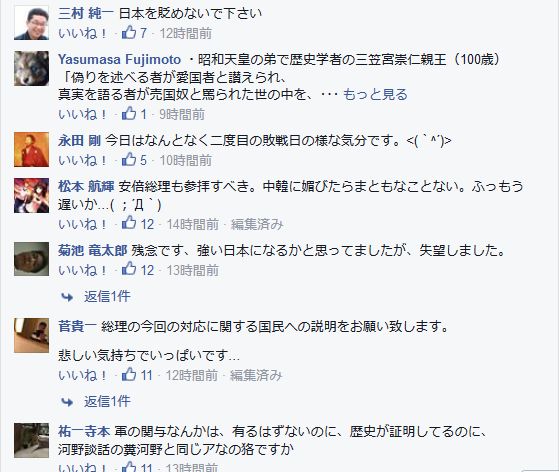The width and height of the screenshot is (559, 472).
Task: Like 三村 純一's comment via いいね！
Action: (x=83, y=33)
